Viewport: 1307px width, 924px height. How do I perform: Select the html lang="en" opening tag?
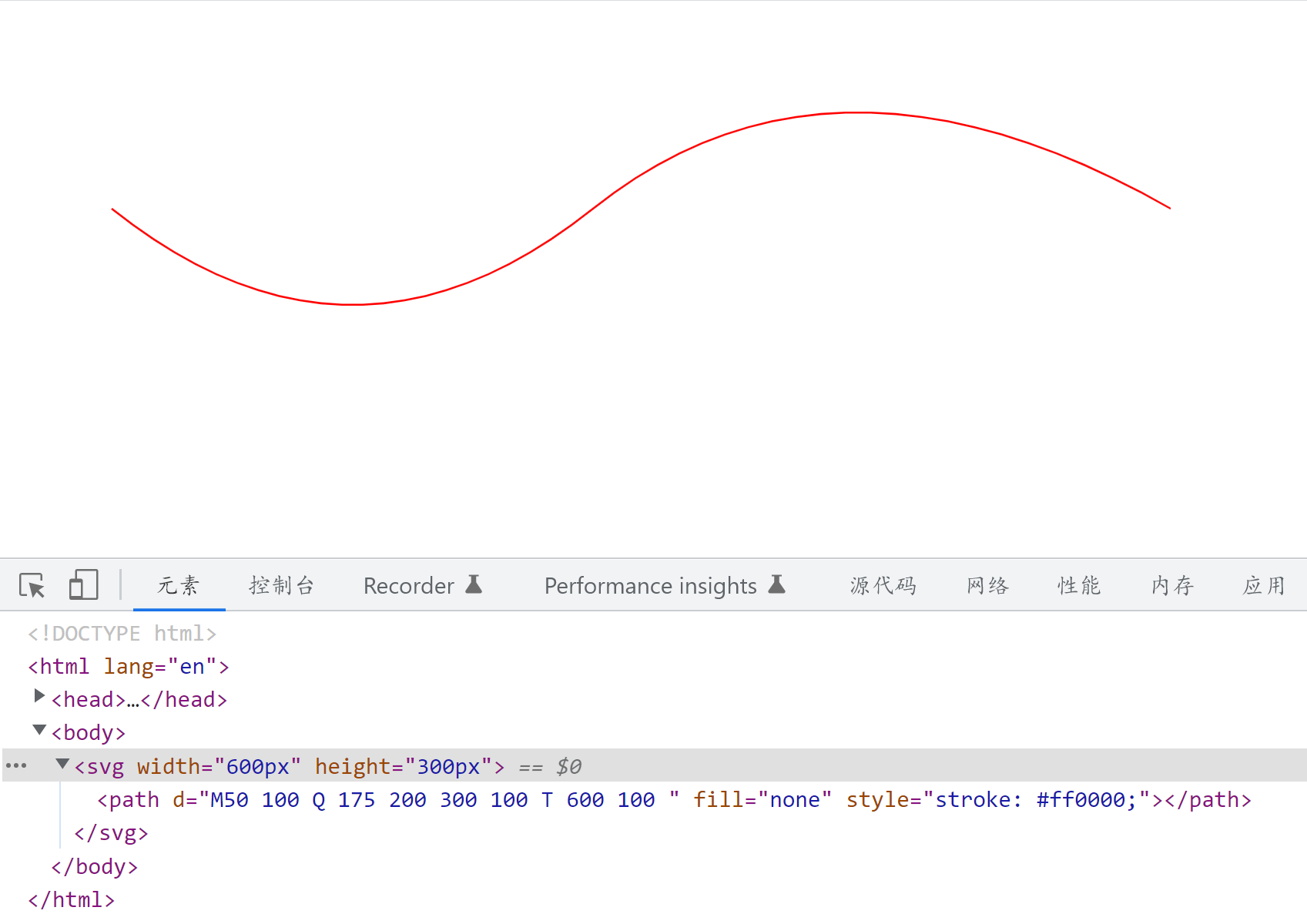point(129,666)
